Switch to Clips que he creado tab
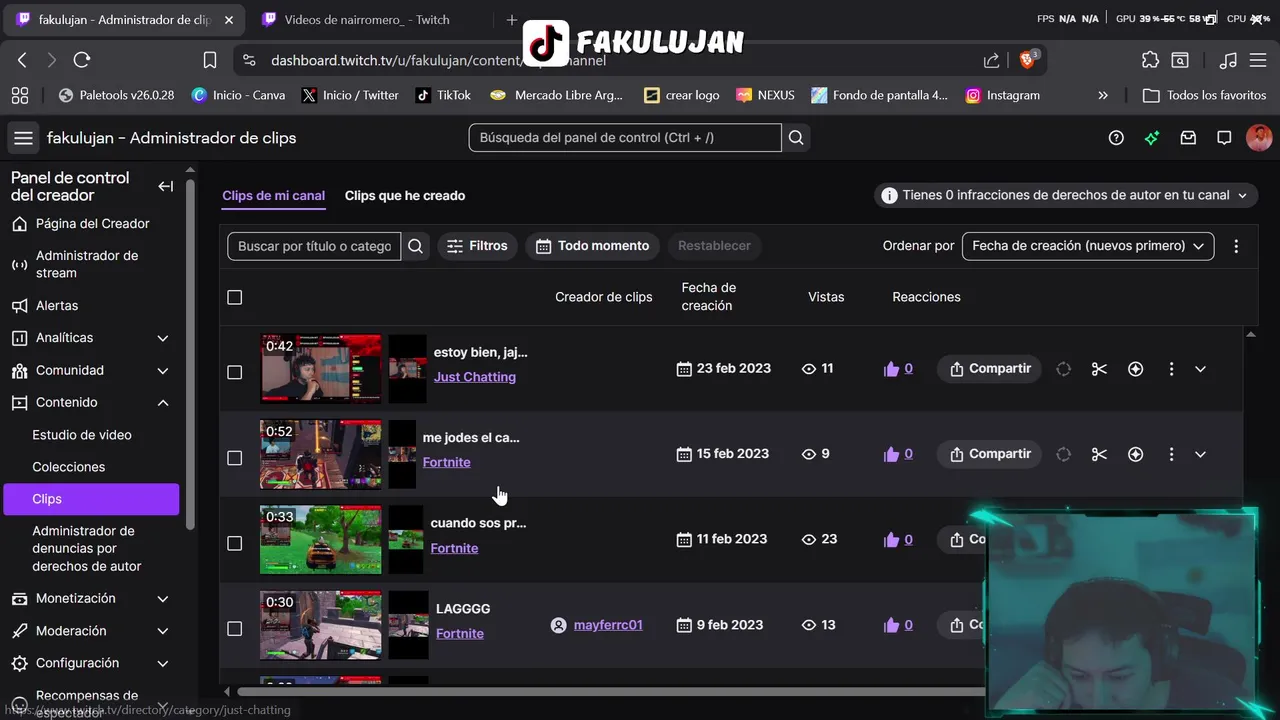 (405, 196)
